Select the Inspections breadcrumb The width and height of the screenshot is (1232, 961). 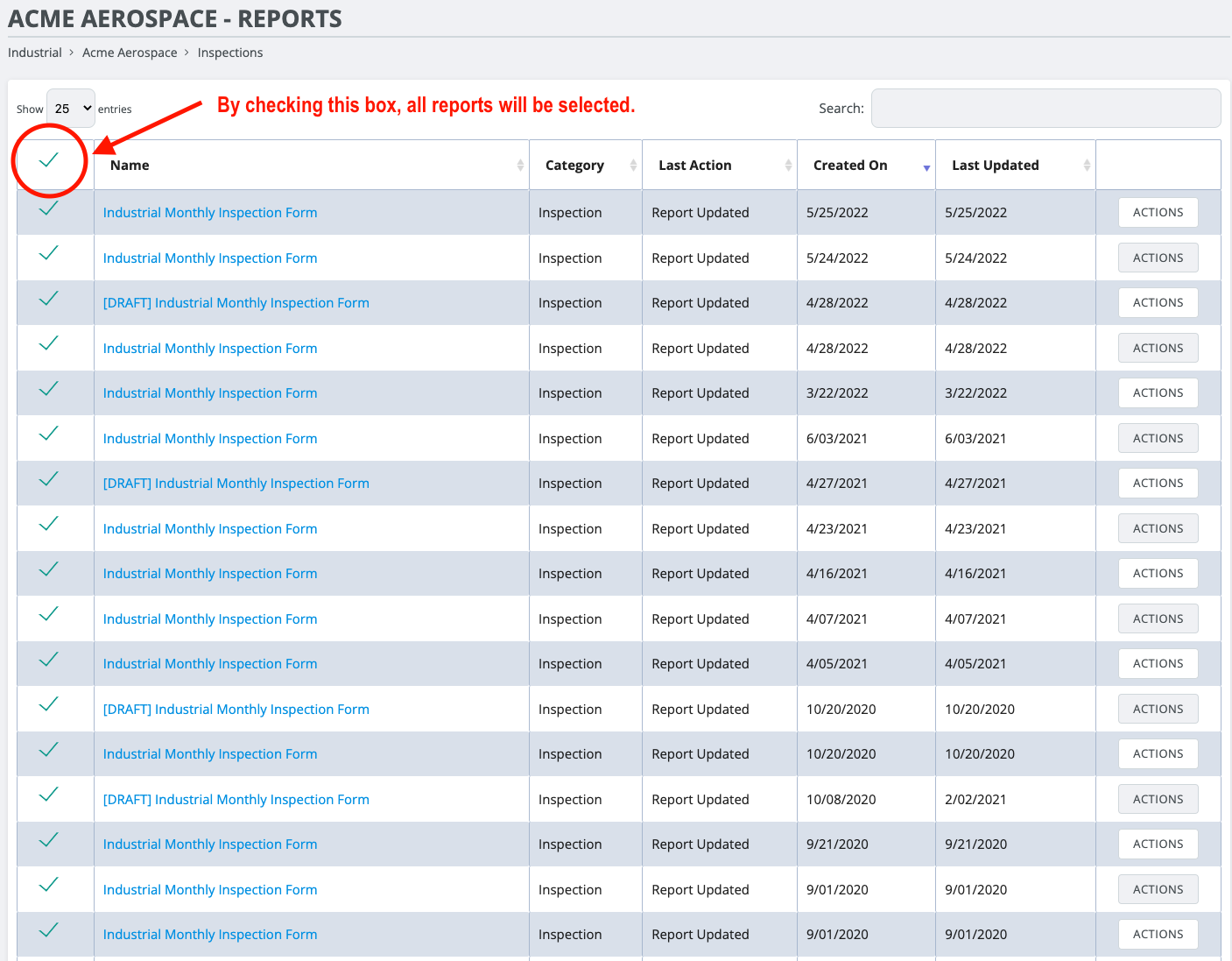230,53
